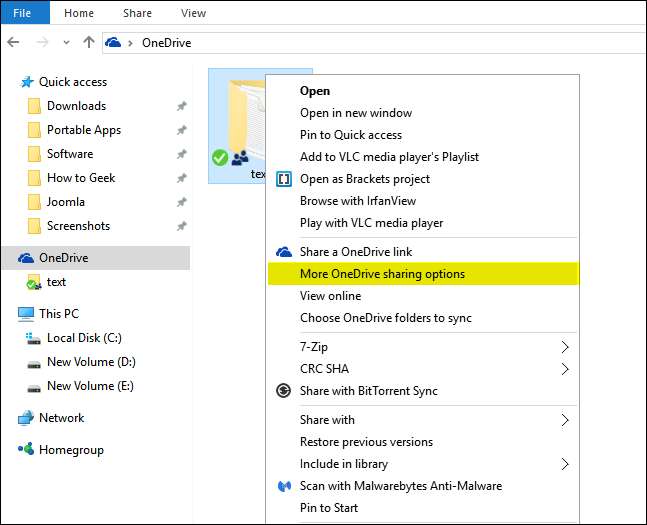Screen dimensions: 647x525
Task: Click the BitTorrent Sync icon
Action: pos(284,391)
